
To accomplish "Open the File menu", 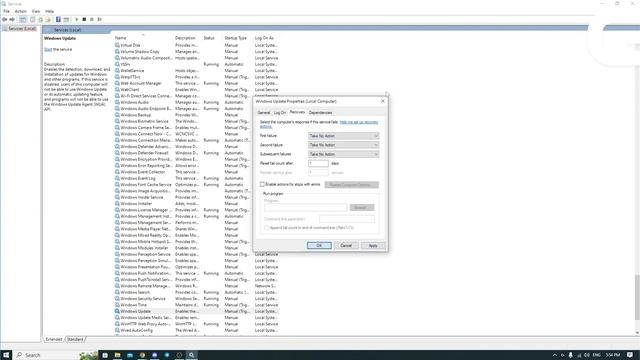I will [7, 11].
